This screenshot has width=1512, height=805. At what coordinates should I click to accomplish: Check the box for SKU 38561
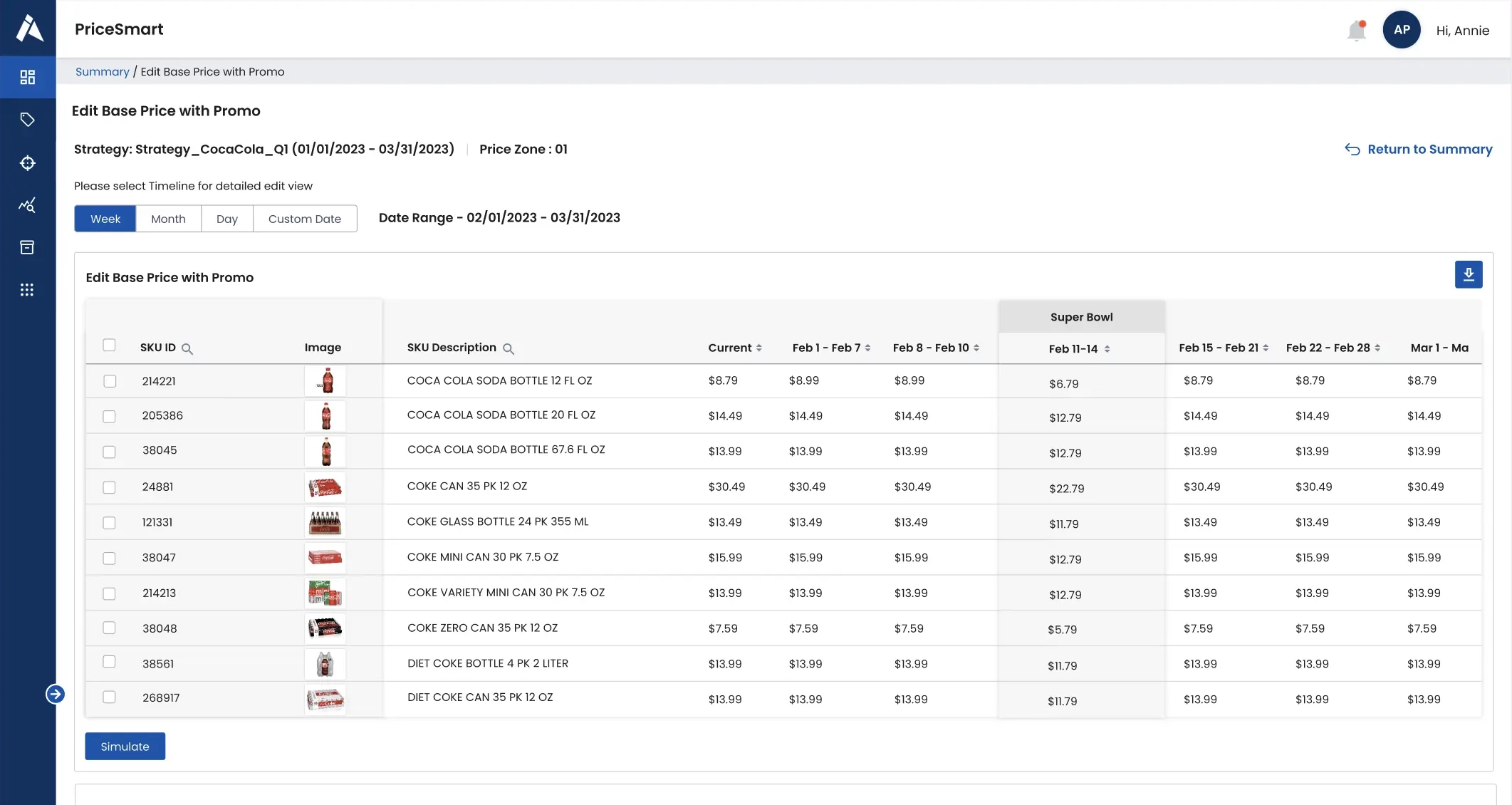pos(109,662)
